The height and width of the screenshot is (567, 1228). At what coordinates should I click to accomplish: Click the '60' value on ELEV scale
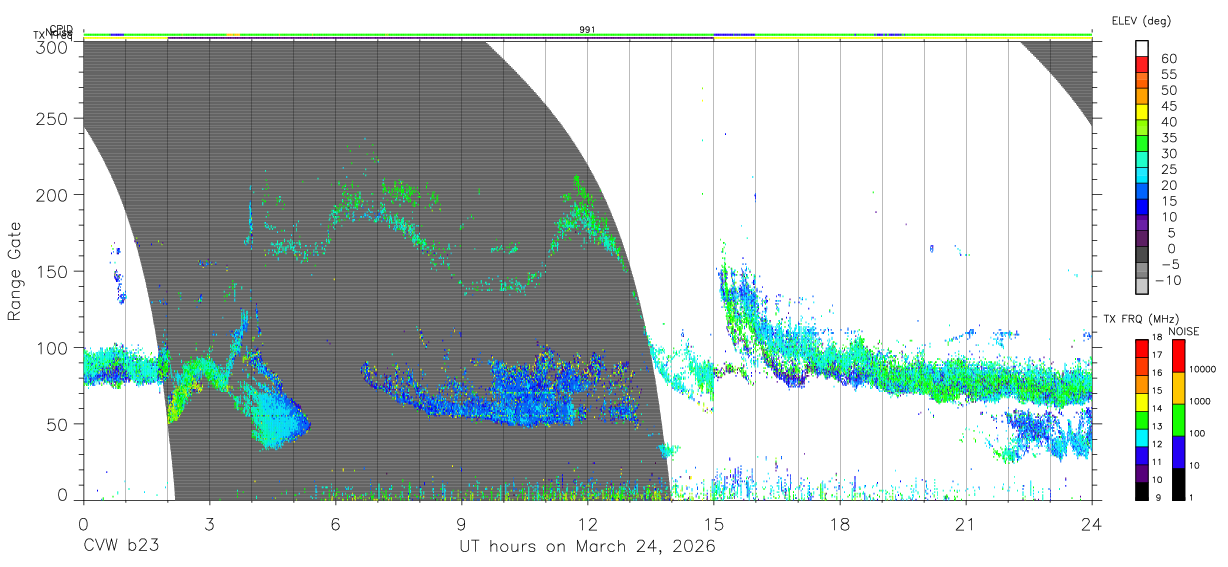[1169, 58]
